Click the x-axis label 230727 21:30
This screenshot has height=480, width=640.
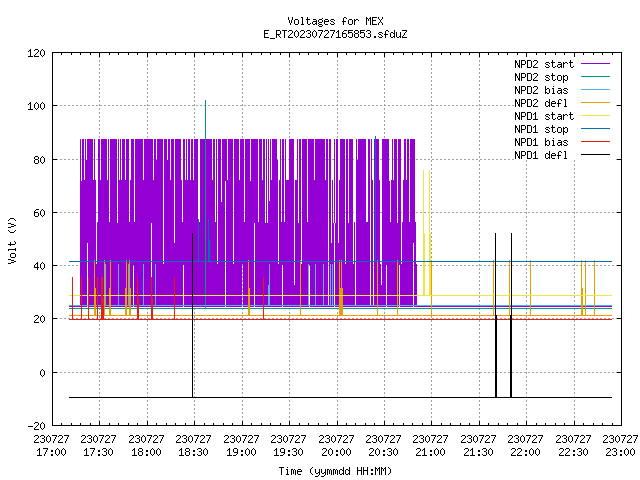click(x=478, y=446)
